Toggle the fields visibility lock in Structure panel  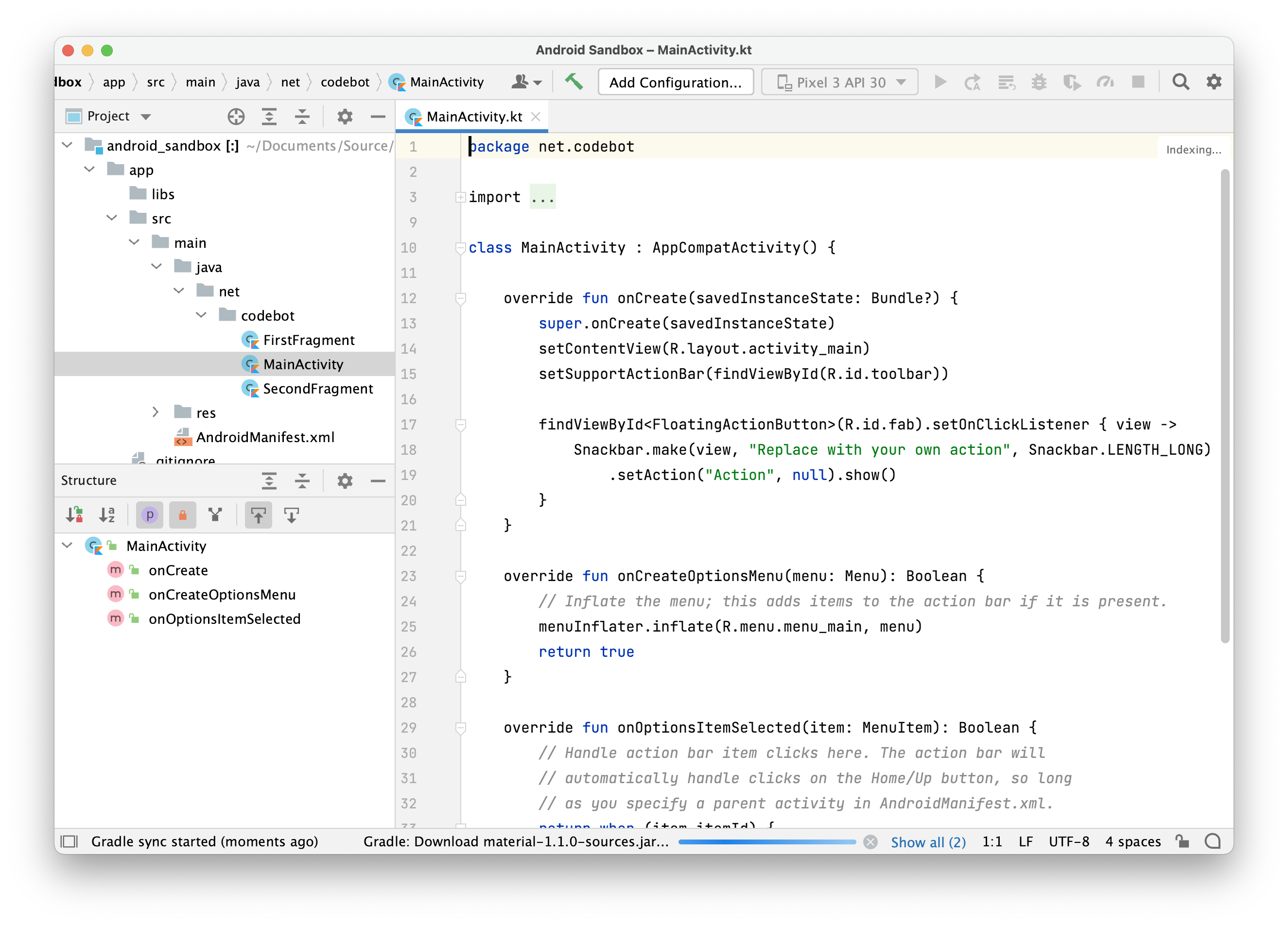[x=182, y=514]
